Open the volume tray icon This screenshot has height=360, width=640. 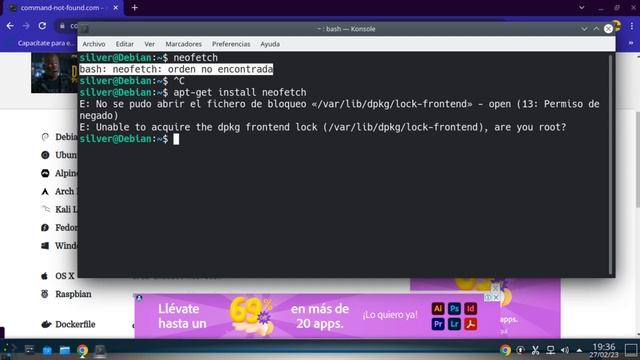pyautogui.click(x=565, y=350)
